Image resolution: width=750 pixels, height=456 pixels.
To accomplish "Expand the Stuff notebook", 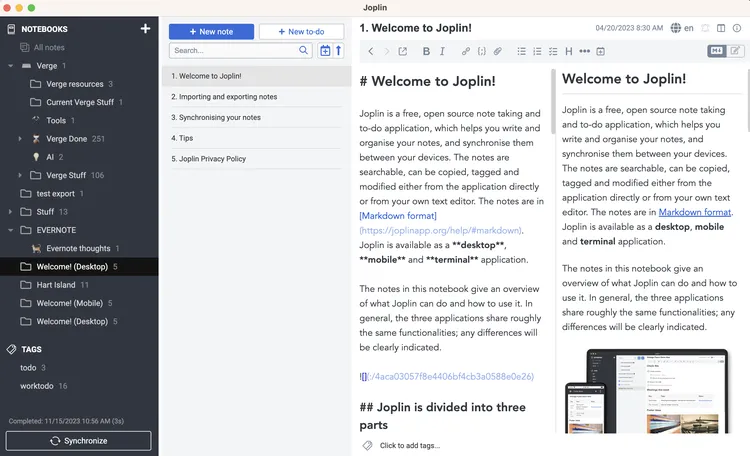I will click(x=10, y=212).
